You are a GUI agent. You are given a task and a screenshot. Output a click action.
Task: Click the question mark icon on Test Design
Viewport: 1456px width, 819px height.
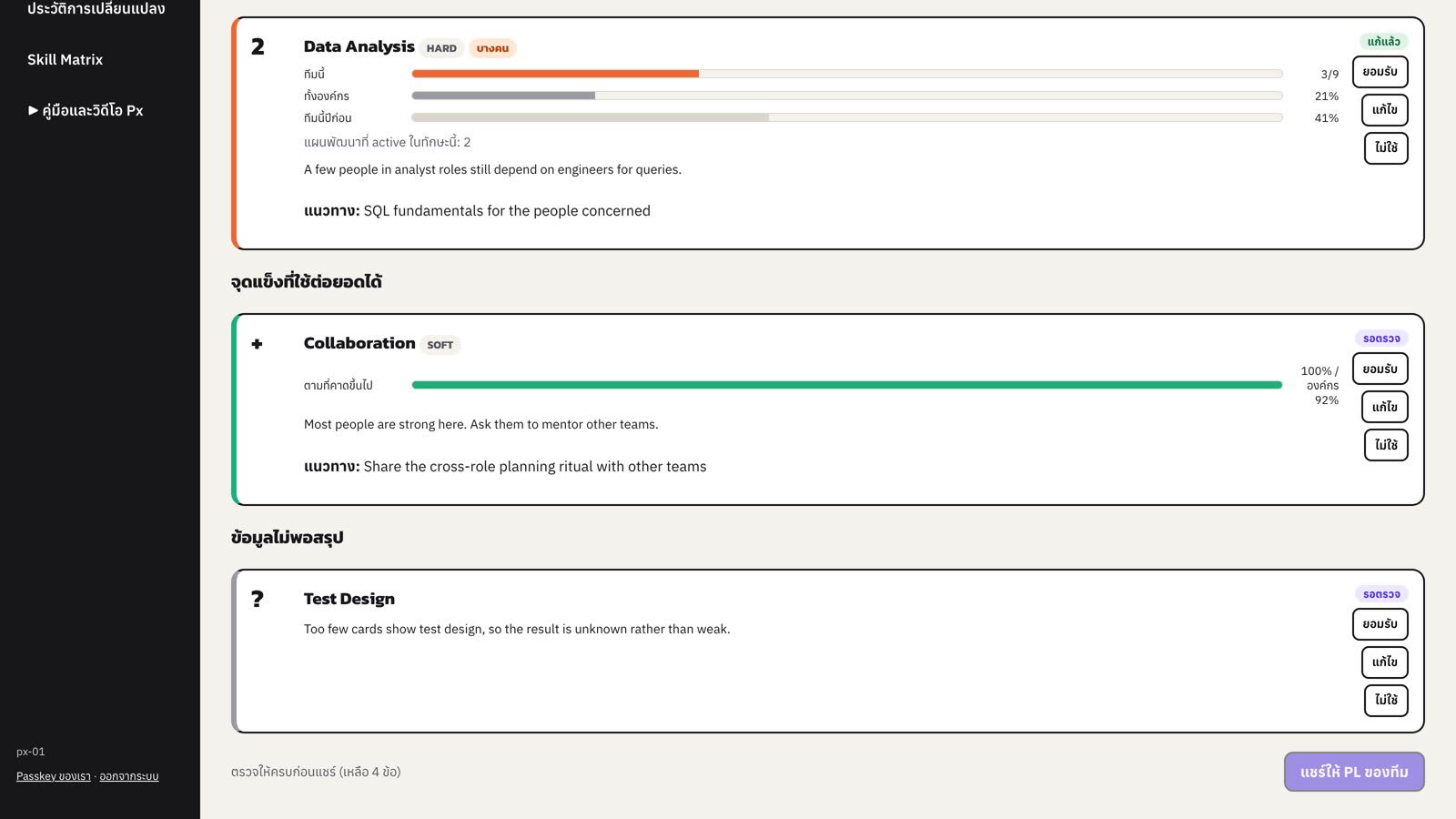pos(257,599)
